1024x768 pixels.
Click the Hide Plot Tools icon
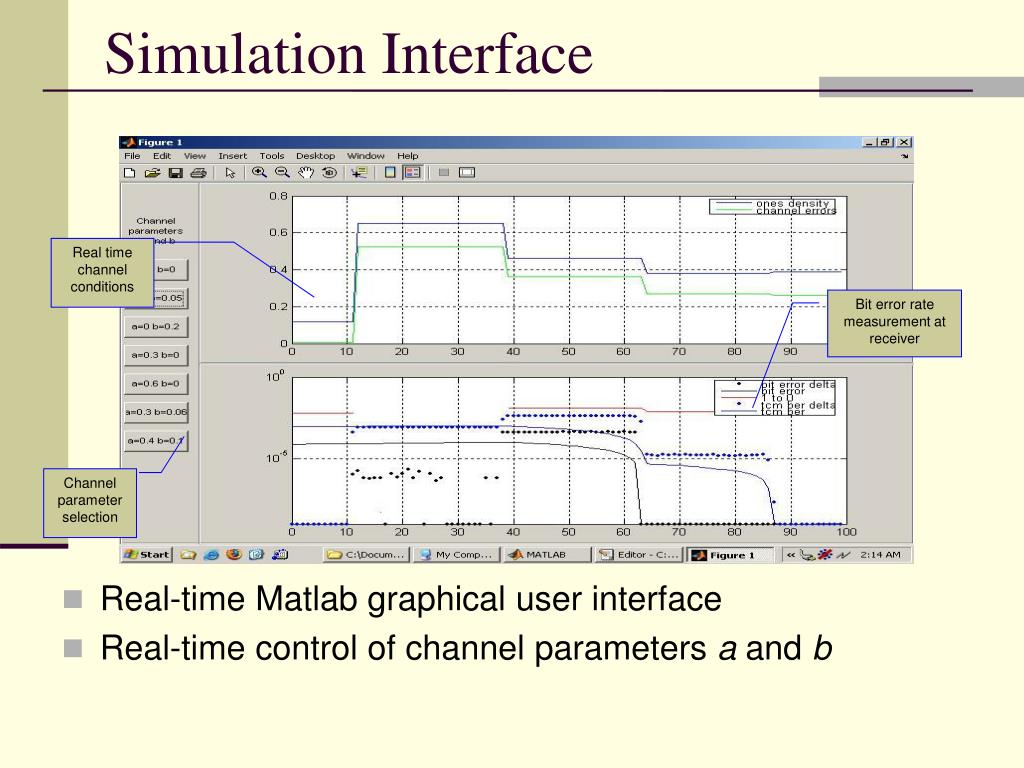(x=444, y=172)
